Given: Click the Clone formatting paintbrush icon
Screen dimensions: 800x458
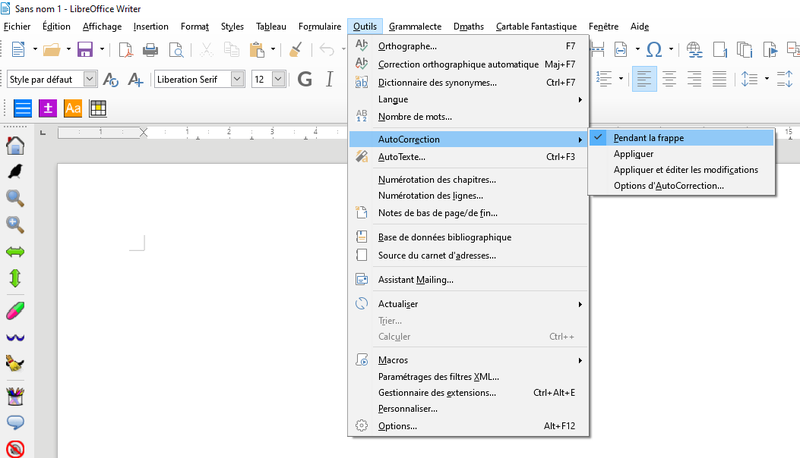Looking at the screenshot, I should click(x=296, y=49).
